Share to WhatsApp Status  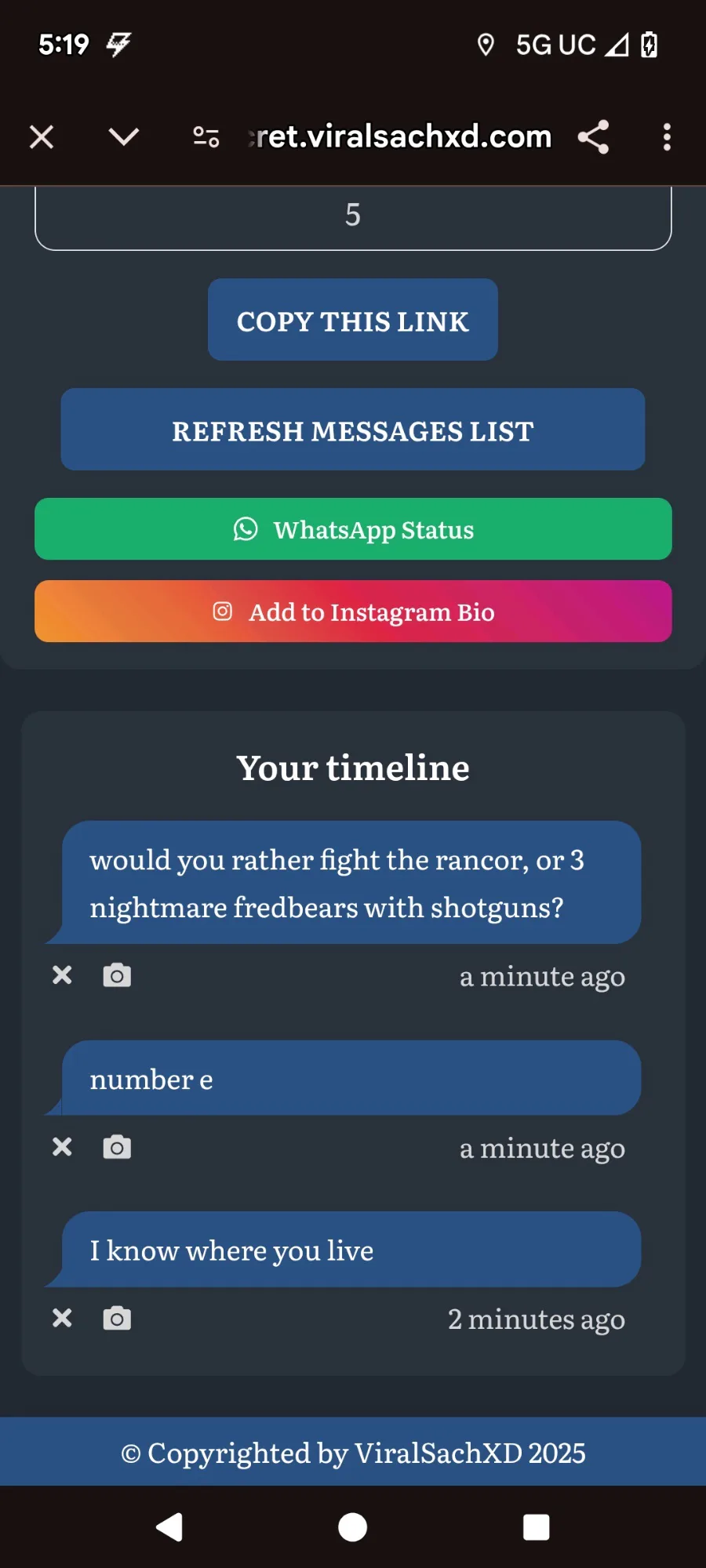click(x=353, y=529)
